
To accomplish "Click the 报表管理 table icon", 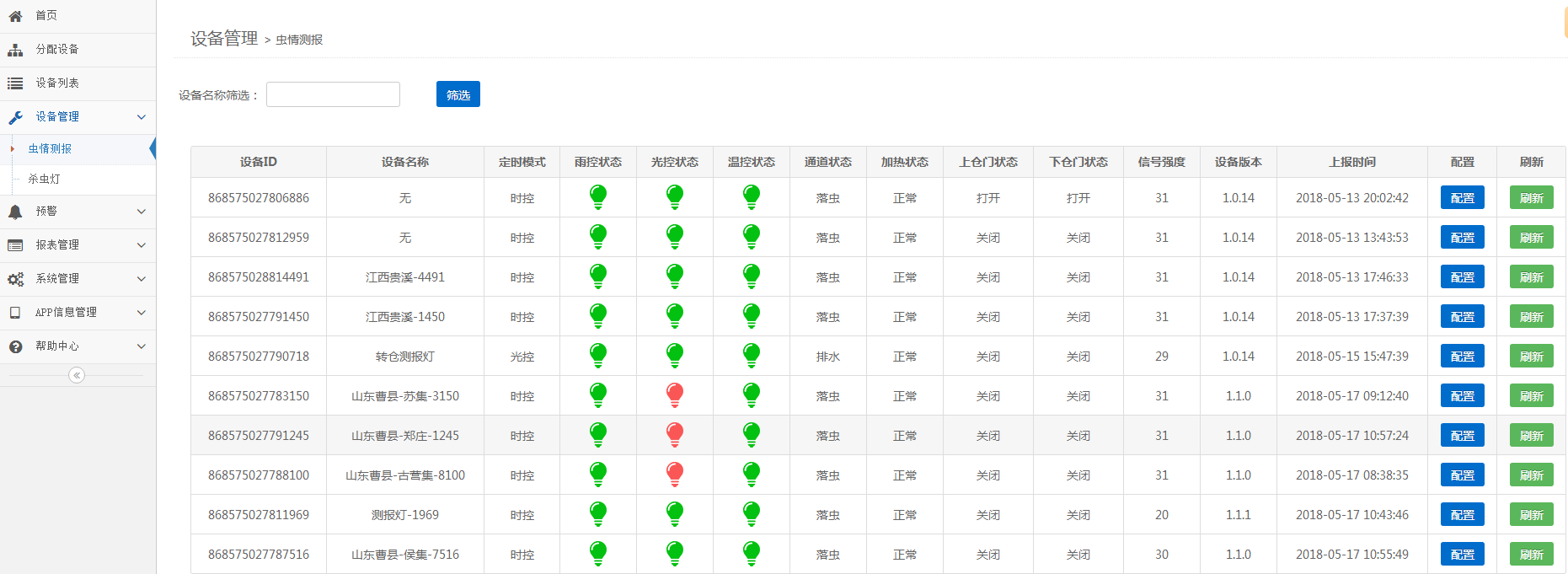I will coord(15,245).
